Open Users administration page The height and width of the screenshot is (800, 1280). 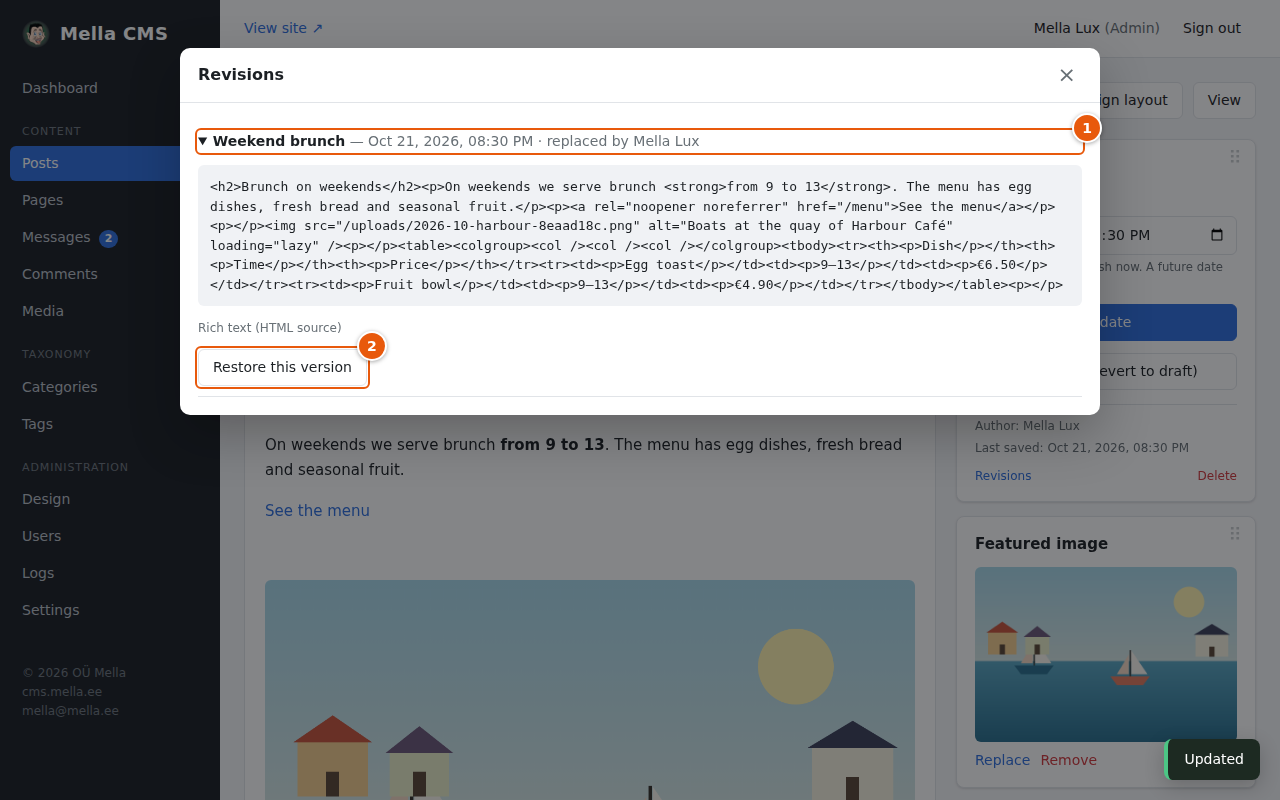click(110, 536)
